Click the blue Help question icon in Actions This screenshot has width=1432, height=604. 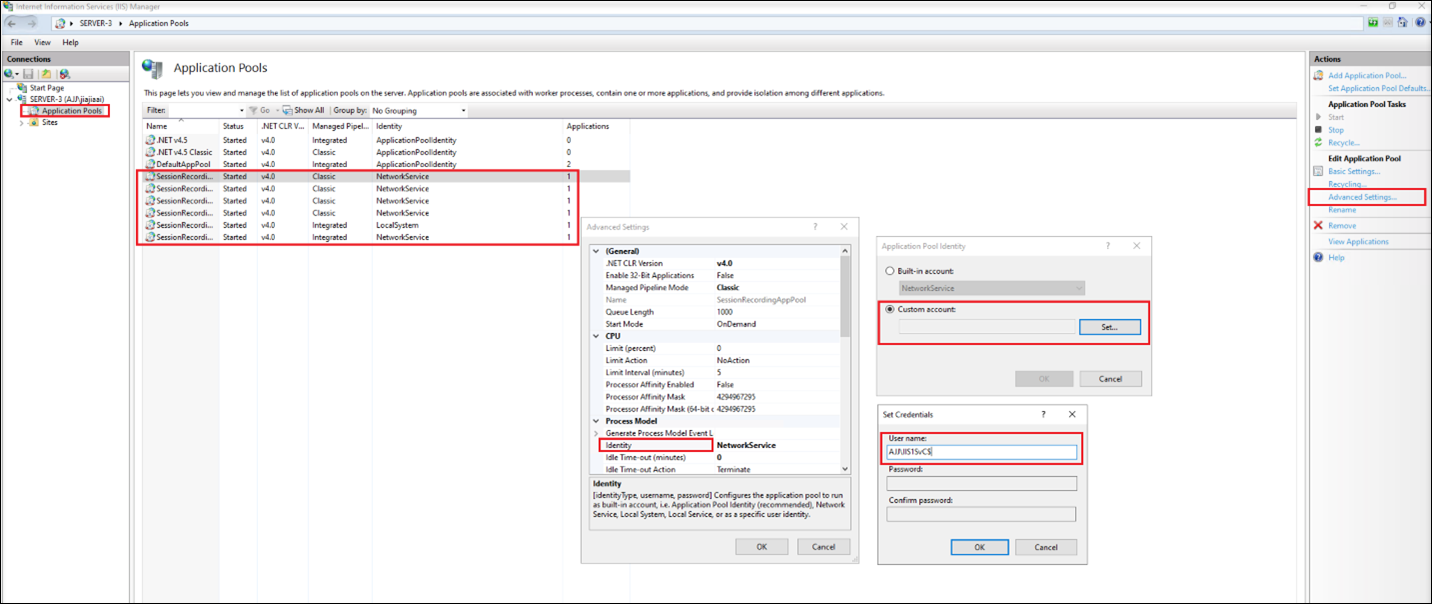[x=1318, y=257]
